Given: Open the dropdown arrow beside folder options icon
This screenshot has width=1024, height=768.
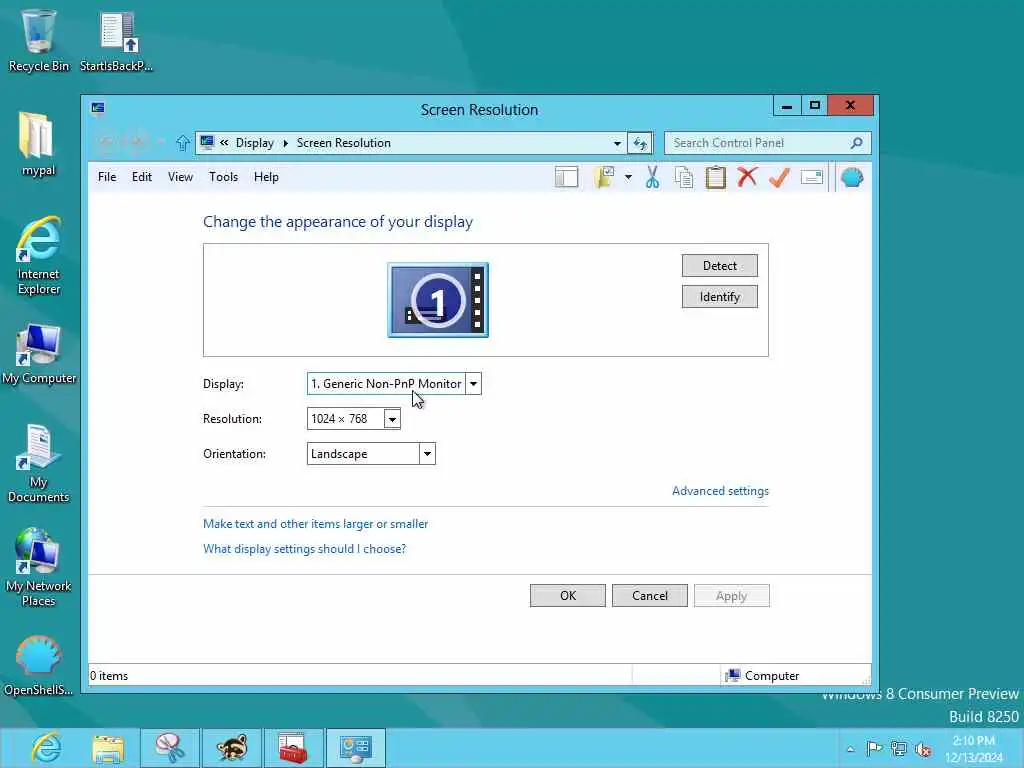Looking at the screenshot, I should point(628,177).
